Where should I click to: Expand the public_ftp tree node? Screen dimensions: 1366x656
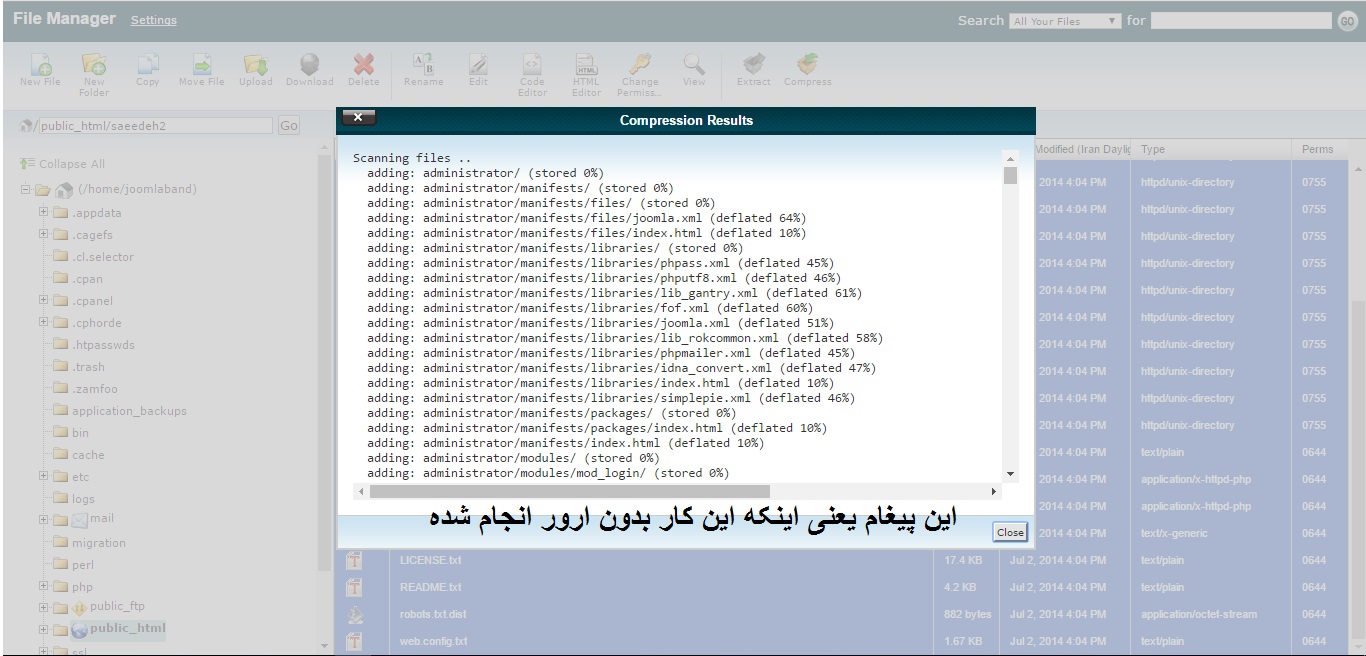44,607
